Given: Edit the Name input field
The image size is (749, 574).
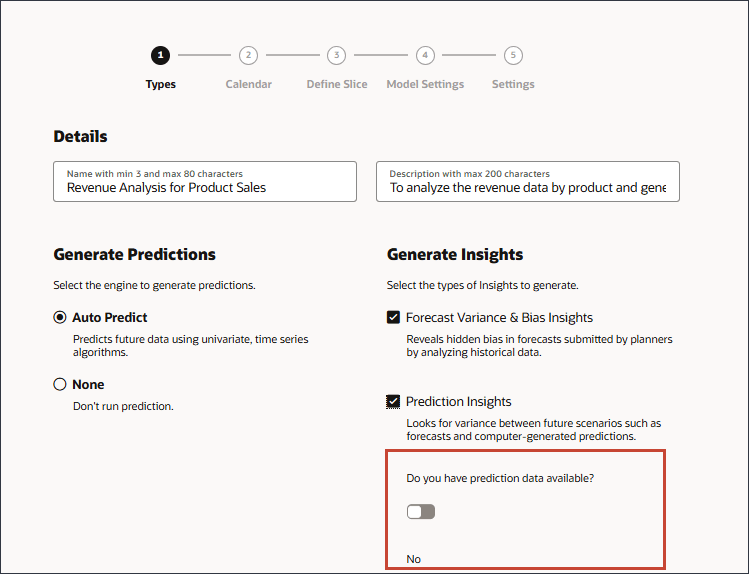Looking at the screenshot, I should tap(205, 187).
